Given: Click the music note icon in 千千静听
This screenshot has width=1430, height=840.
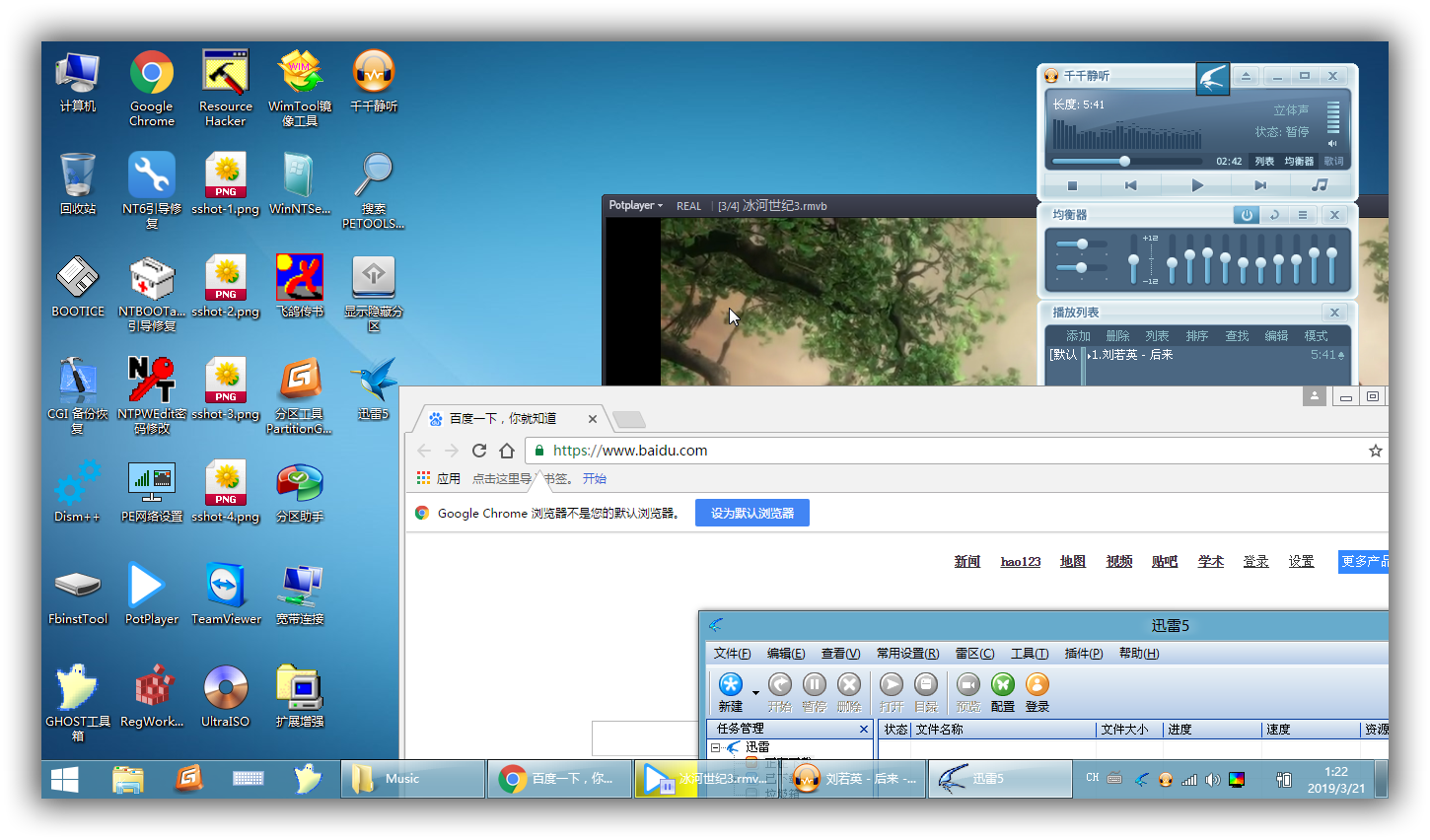Looking at the screenshot, I should 1320,185.
